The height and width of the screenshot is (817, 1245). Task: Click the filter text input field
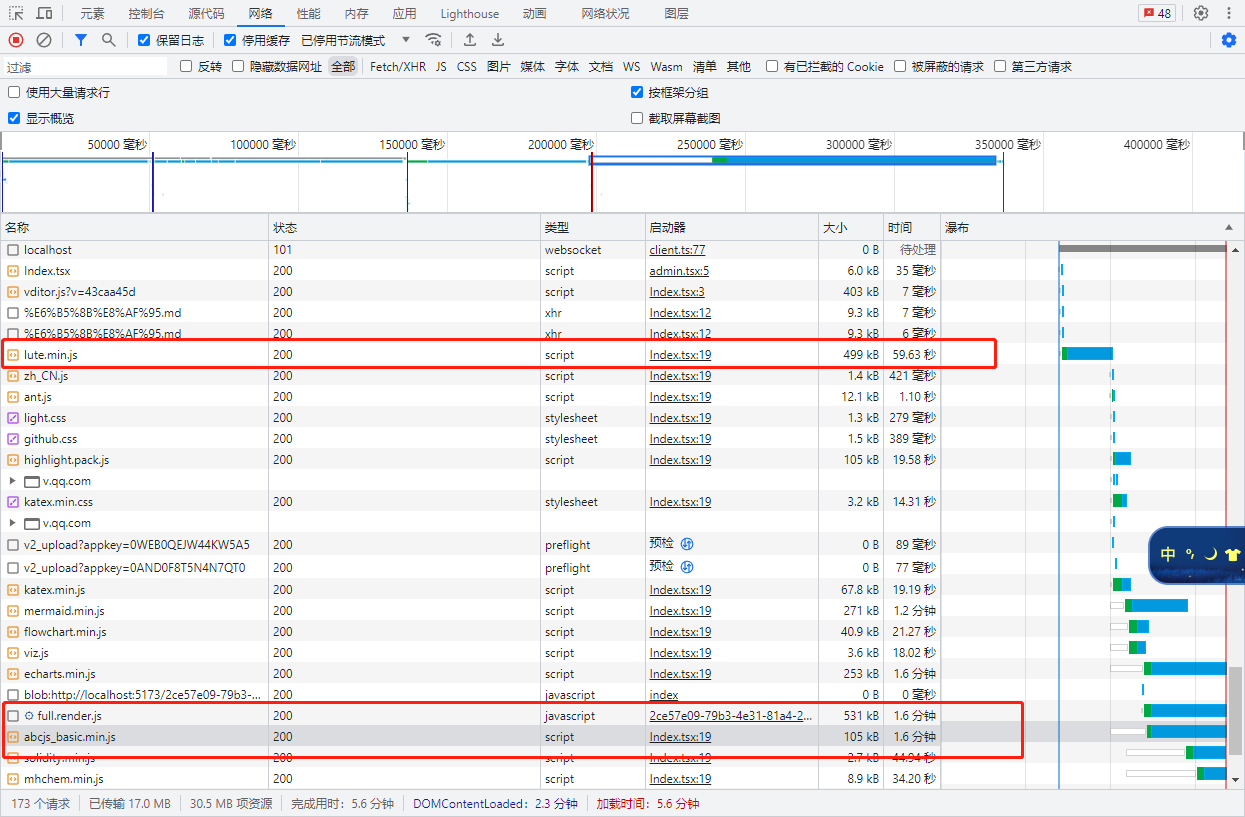[x=85, y=67]
